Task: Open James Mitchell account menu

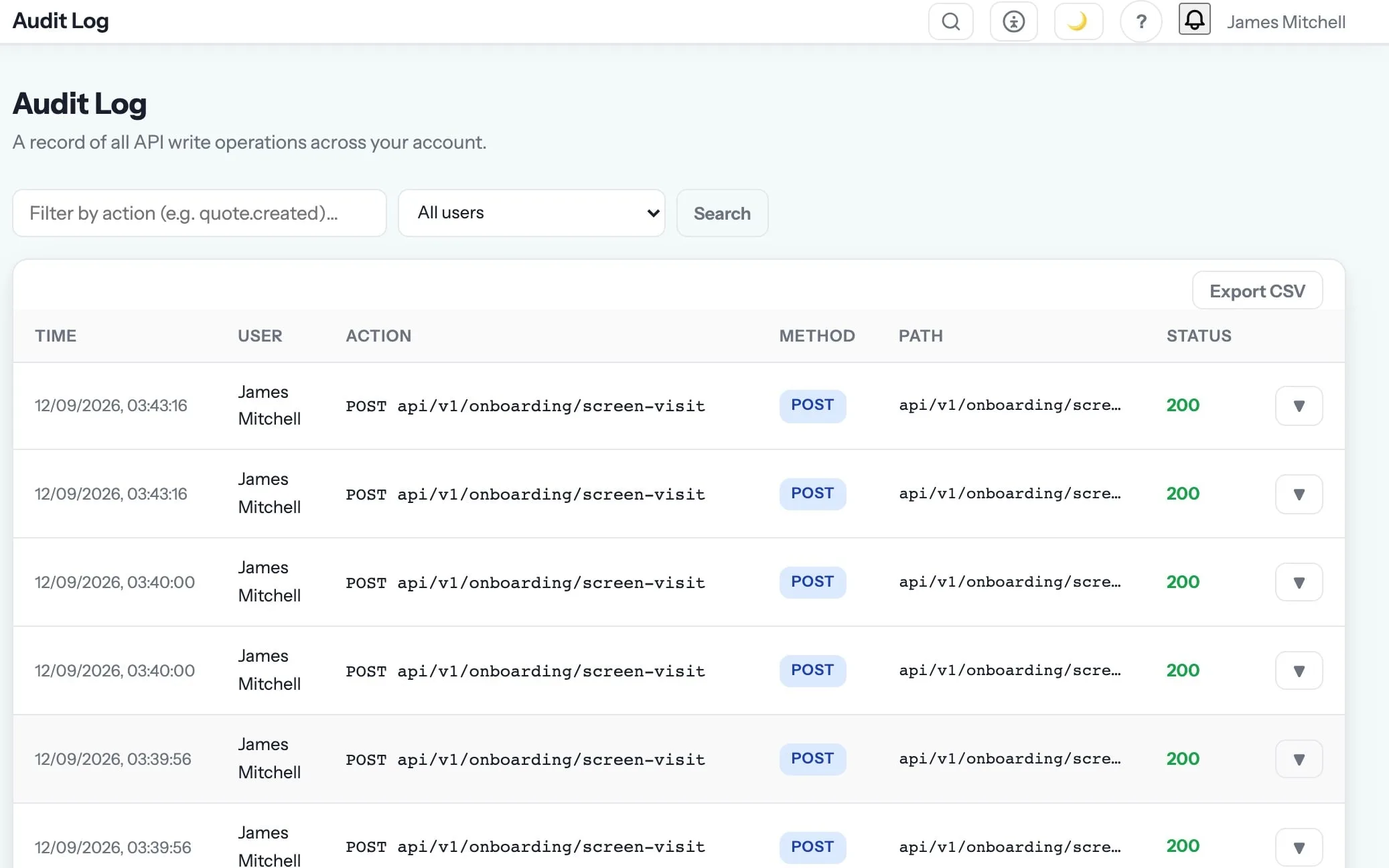Action: point(1286,21)
